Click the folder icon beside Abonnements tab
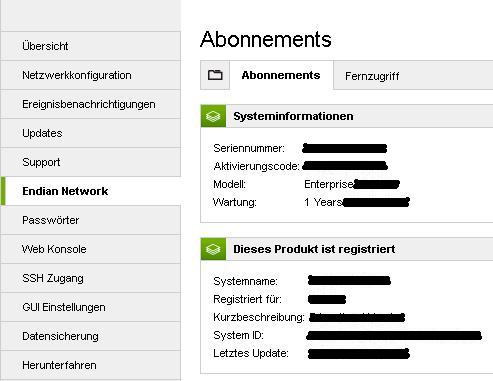The width and height of the screenshot is (493, 381). [x=215, y=75]
